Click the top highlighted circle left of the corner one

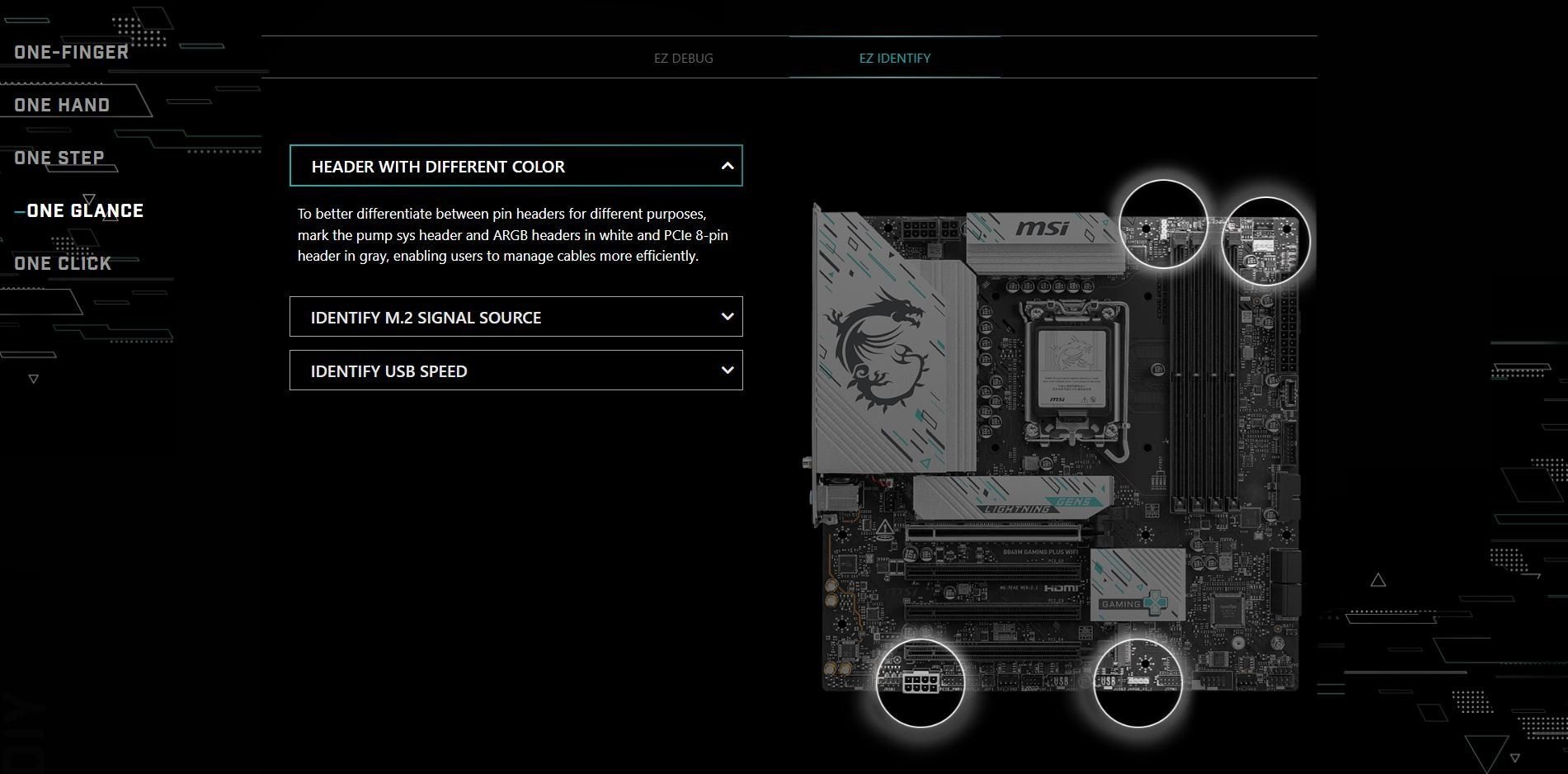point(1163,224)
